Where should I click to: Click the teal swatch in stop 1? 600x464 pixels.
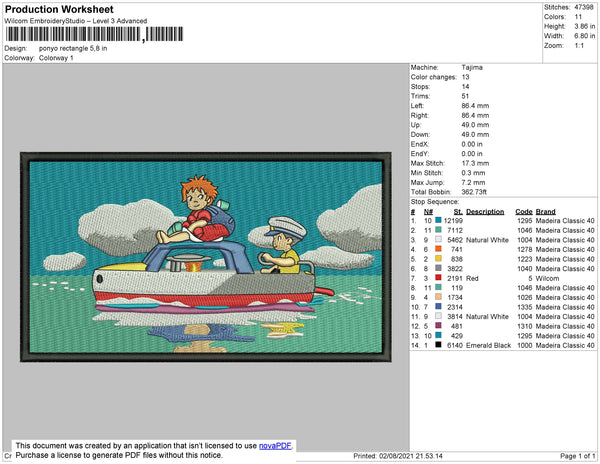[438, 220]
